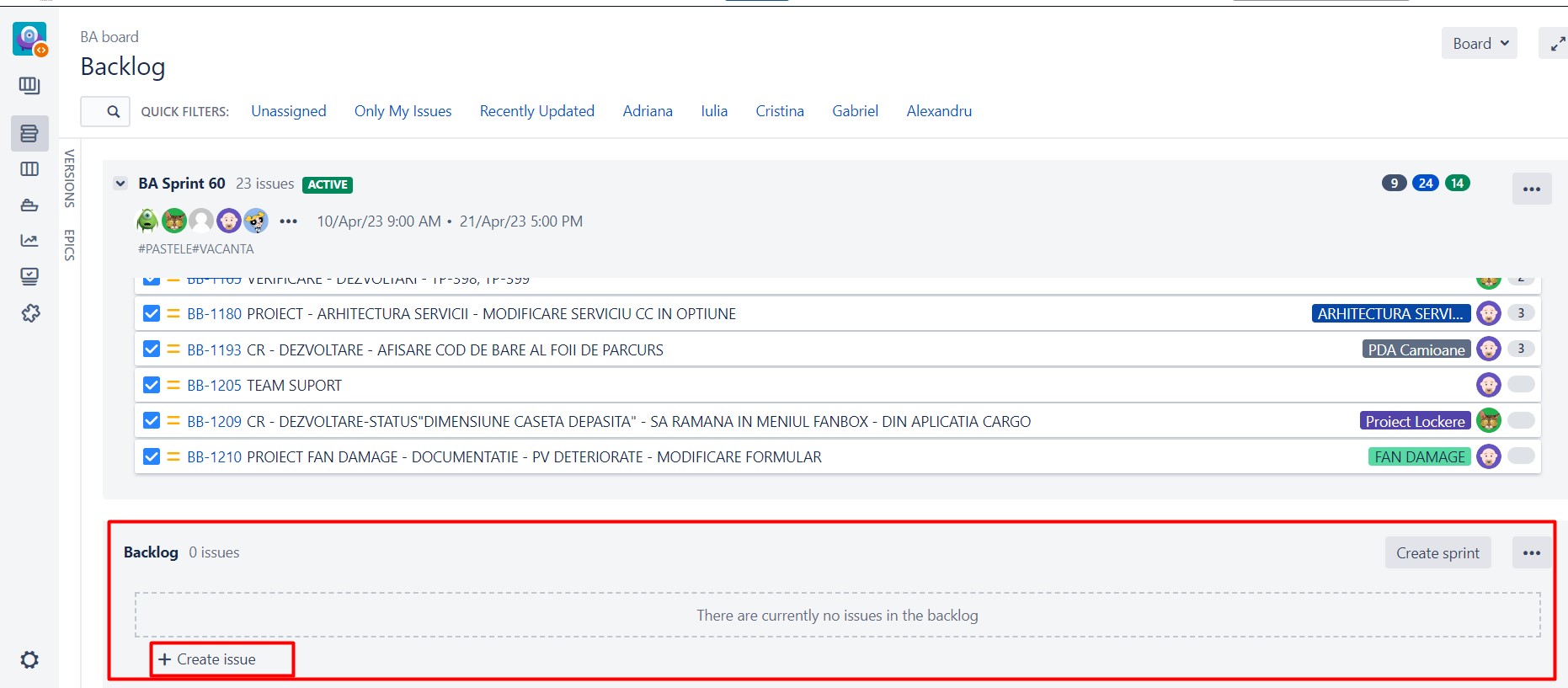Click assignee avatar on BB-1180 row
1568x688 pixels.
coord(1489,313)
